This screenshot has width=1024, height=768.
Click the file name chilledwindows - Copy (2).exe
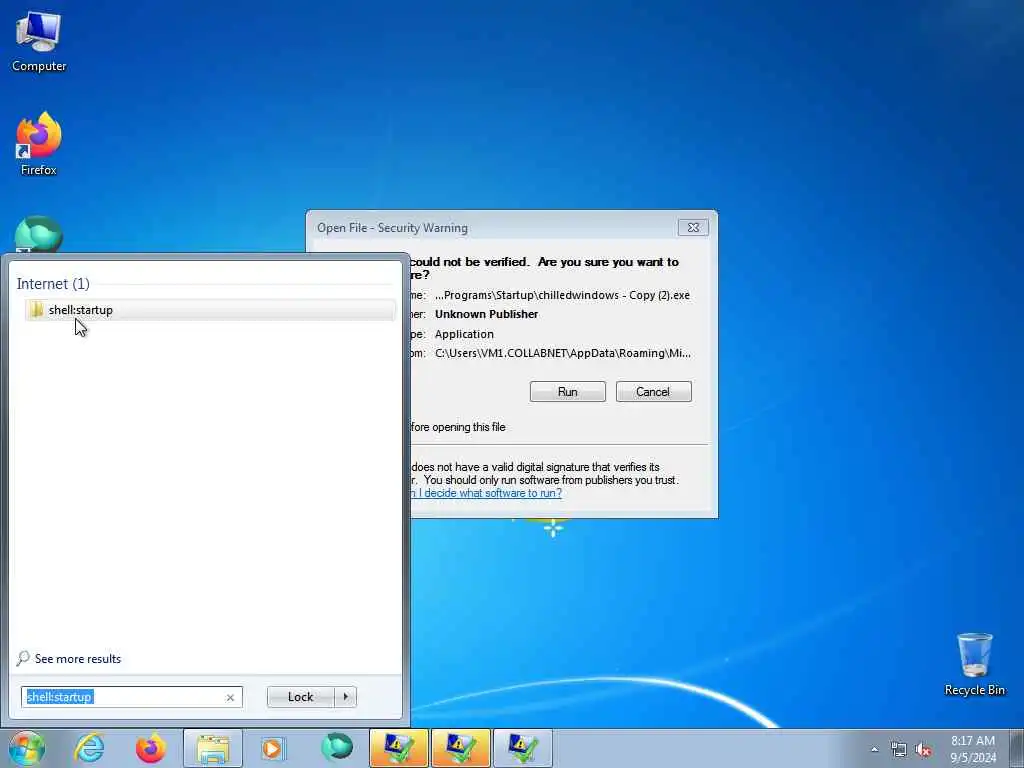click(x=562, y=295)
